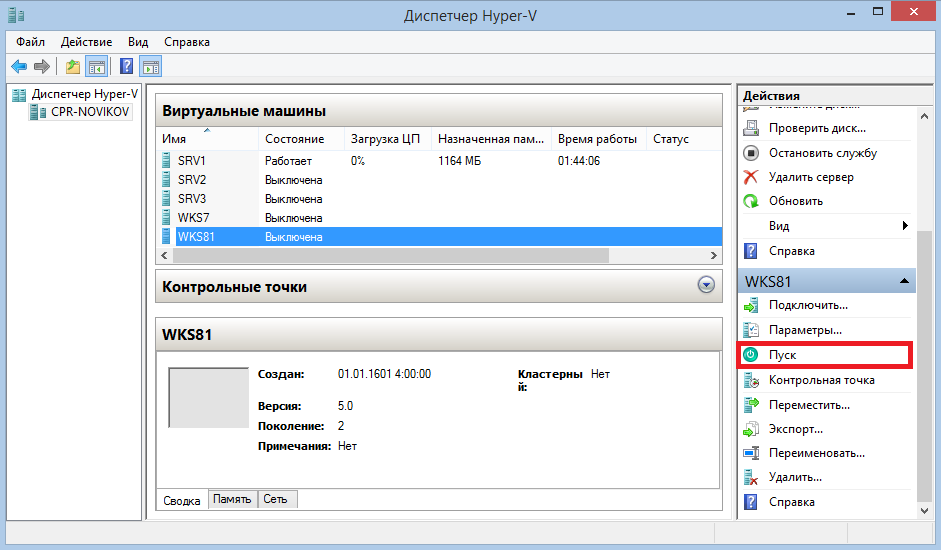Collapse the WKS81 actions section
Screen dimensions: 941x550
click(904, 282)
